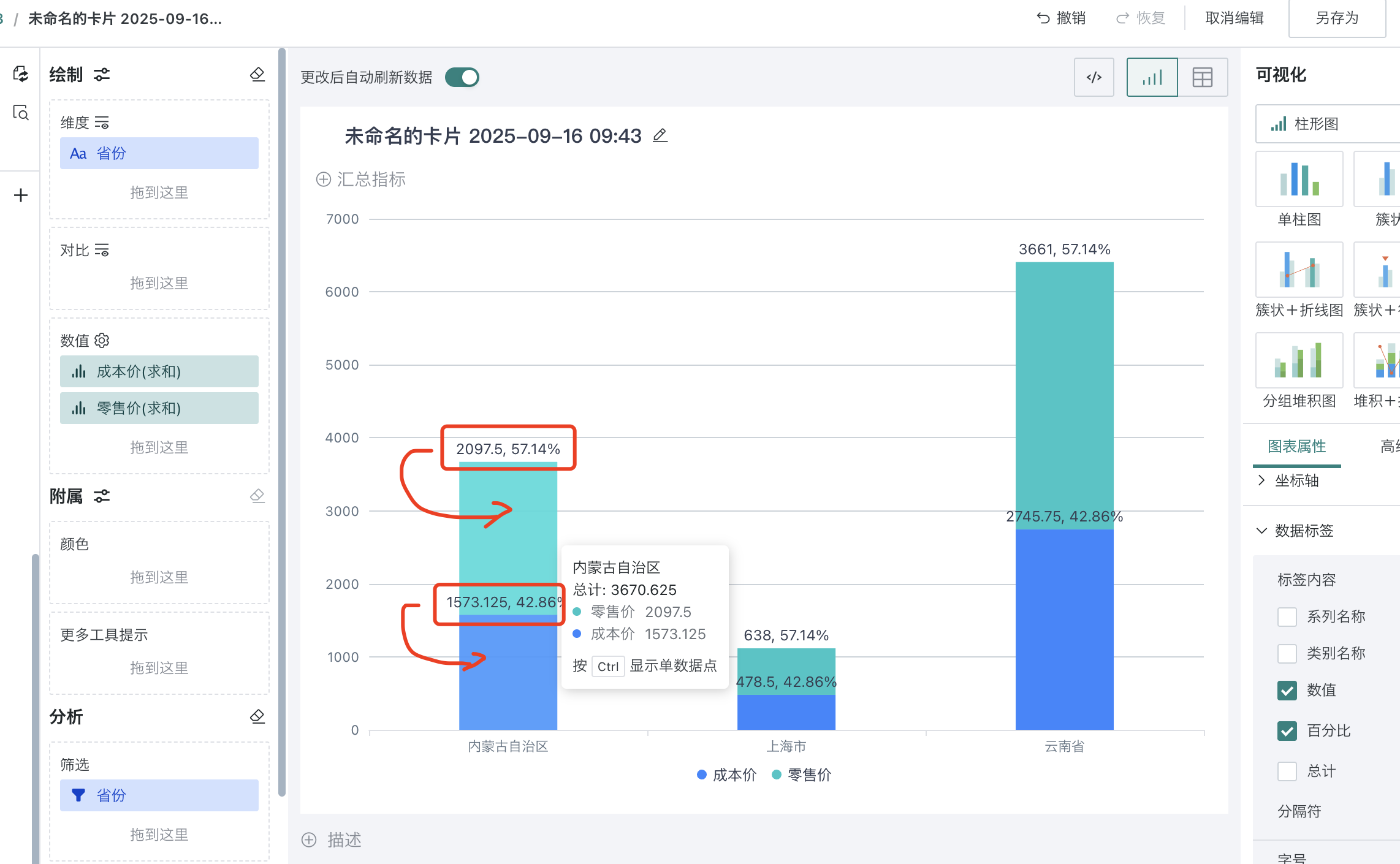Uncheck the 百分比 checkbox
Viewport: 1400px width, 864px height.
(x=1287, y=731)
